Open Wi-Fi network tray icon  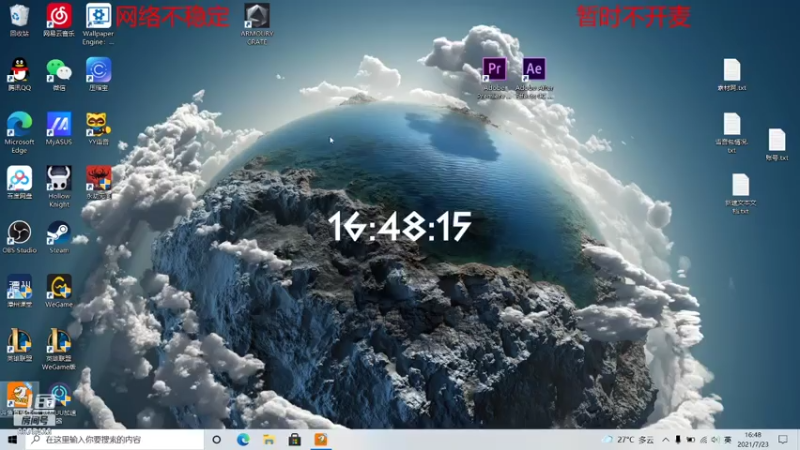pyautogui.click(x=703, y=439)
